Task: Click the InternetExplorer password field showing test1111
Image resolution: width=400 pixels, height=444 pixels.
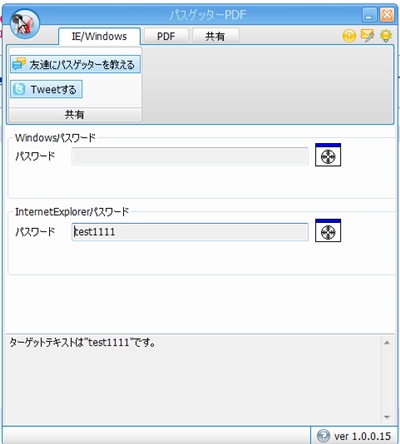Action: [x=190, y=232]
